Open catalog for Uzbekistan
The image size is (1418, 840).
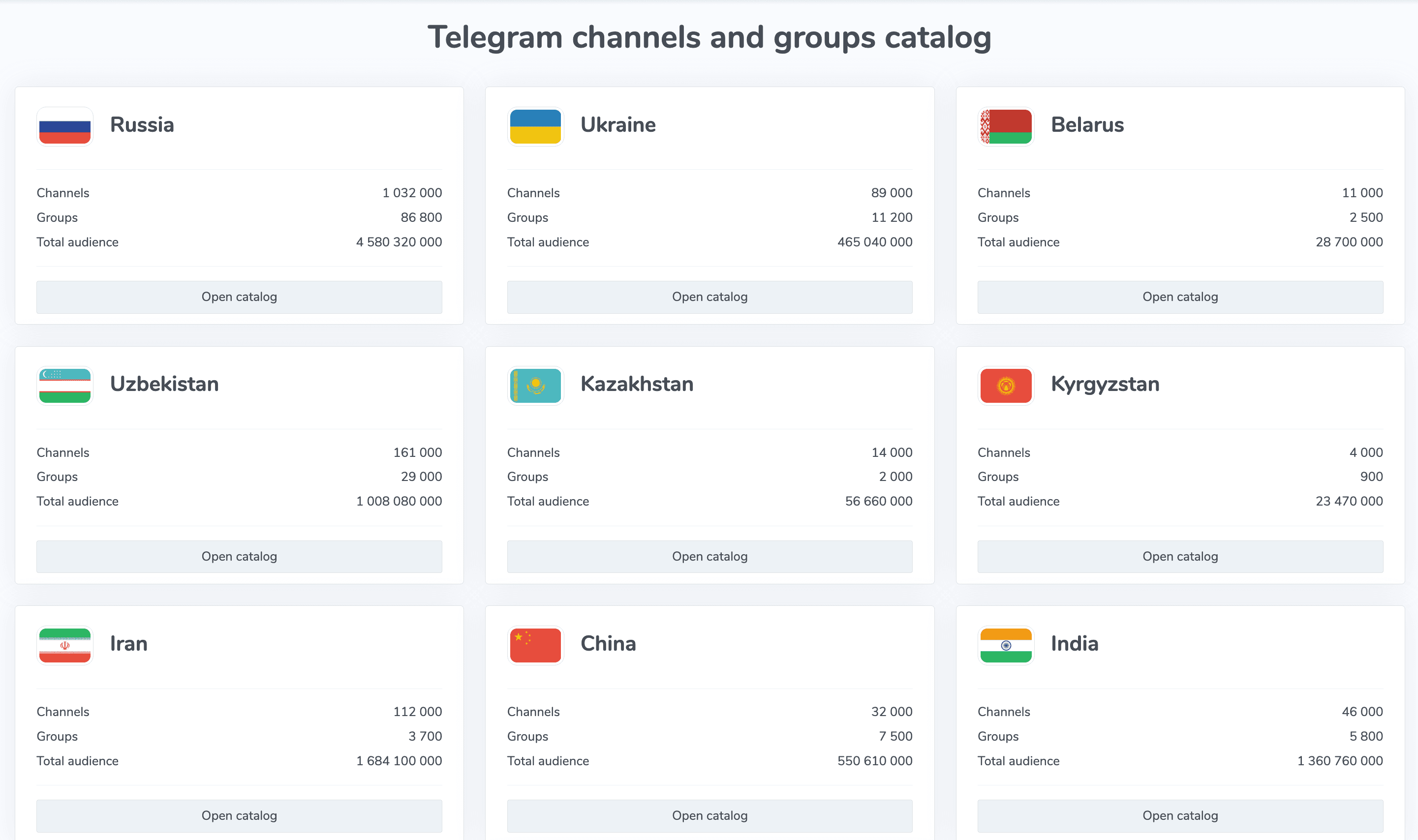pyautogui.click(x=239, y=556)
